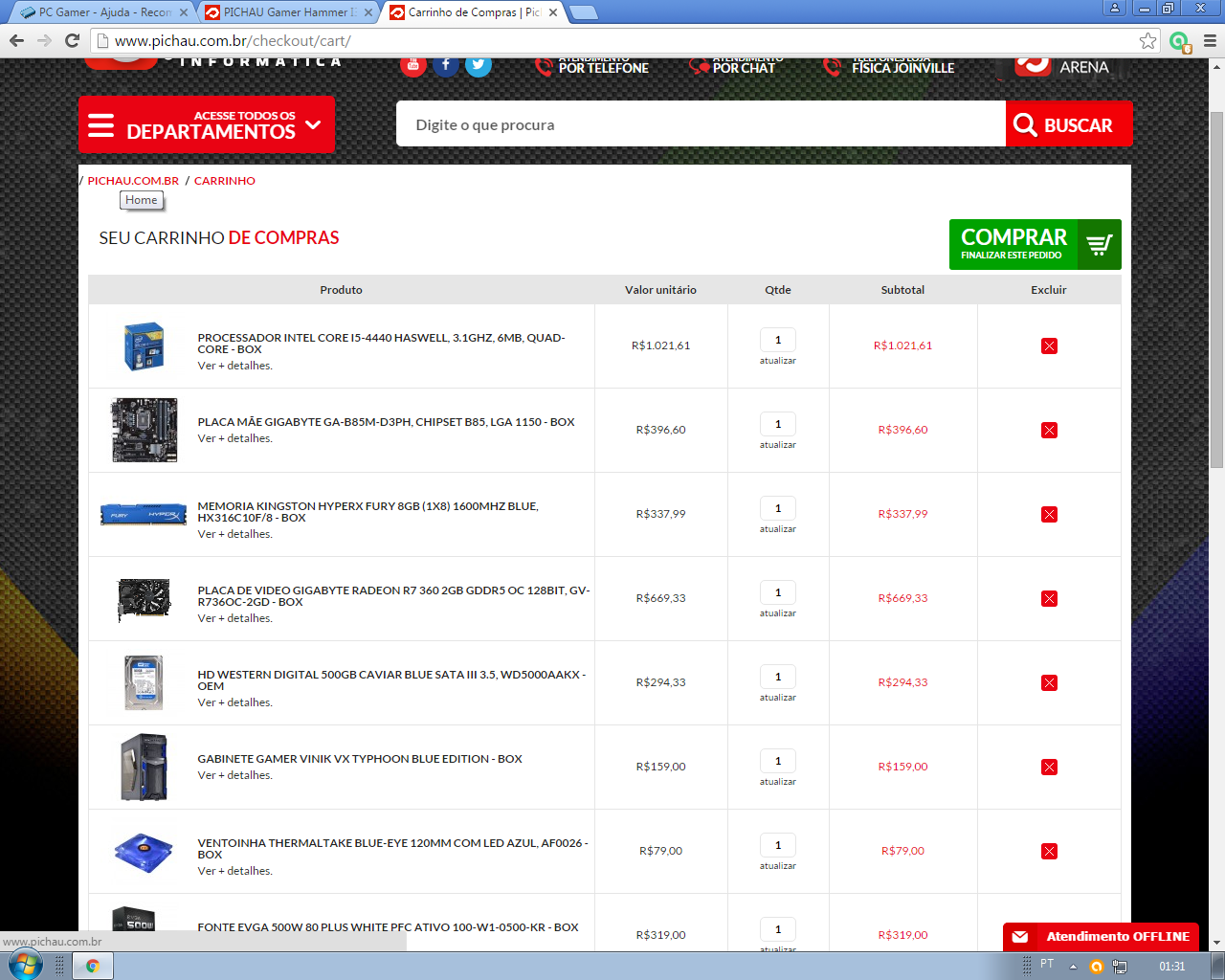Viewport: 1225px width, 980px height.
Task: Click the quantity field for the Intel processor
Action: pyautogui.click(x=778, y=340)
